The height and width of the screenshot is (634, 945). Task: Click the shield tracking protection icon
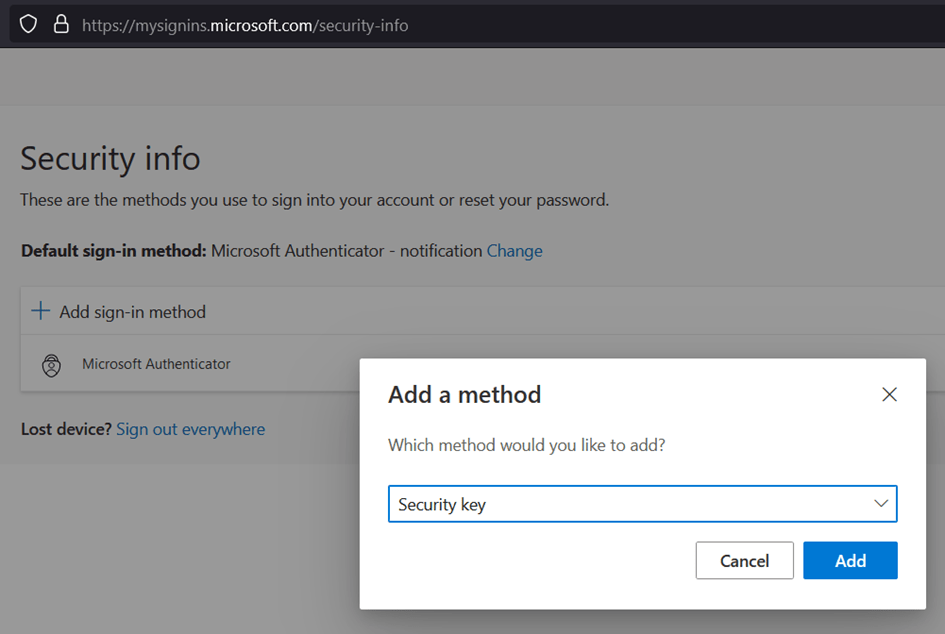[28, 24]
